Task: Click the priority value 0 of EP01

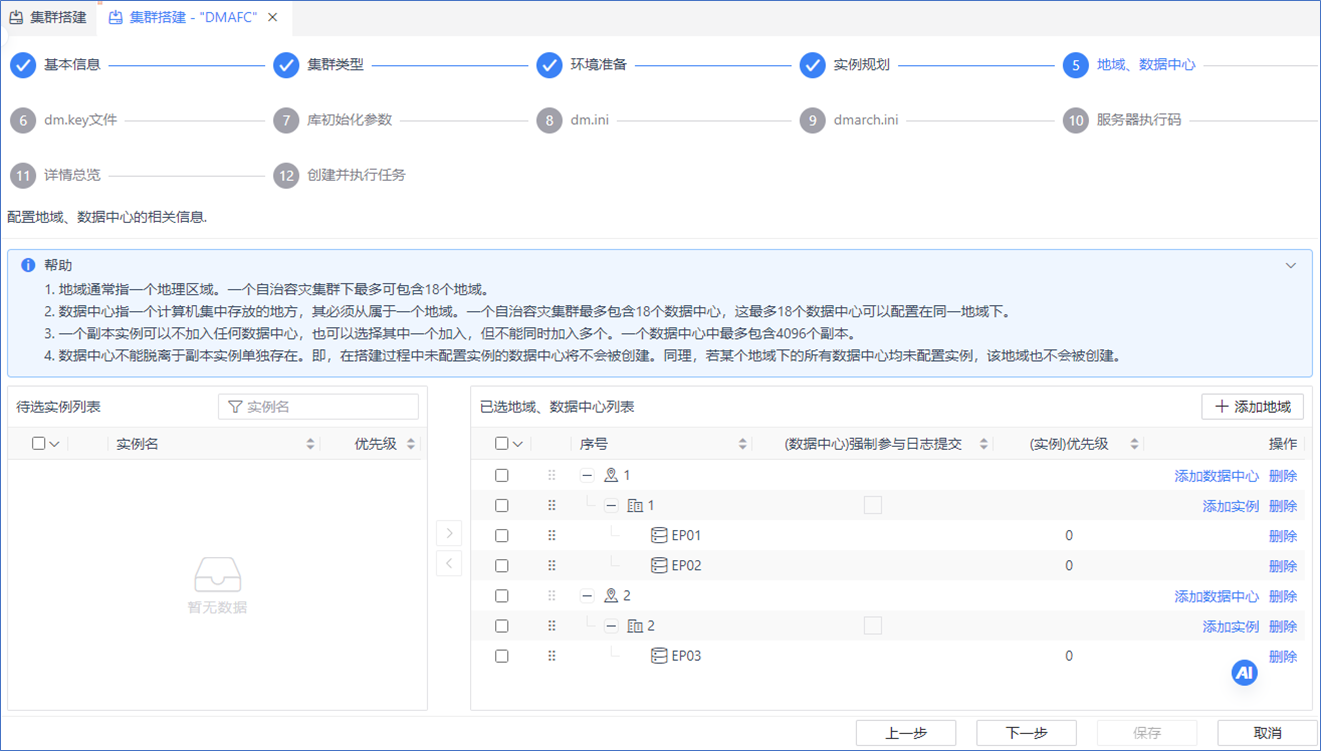Action: coord(1069,536)
